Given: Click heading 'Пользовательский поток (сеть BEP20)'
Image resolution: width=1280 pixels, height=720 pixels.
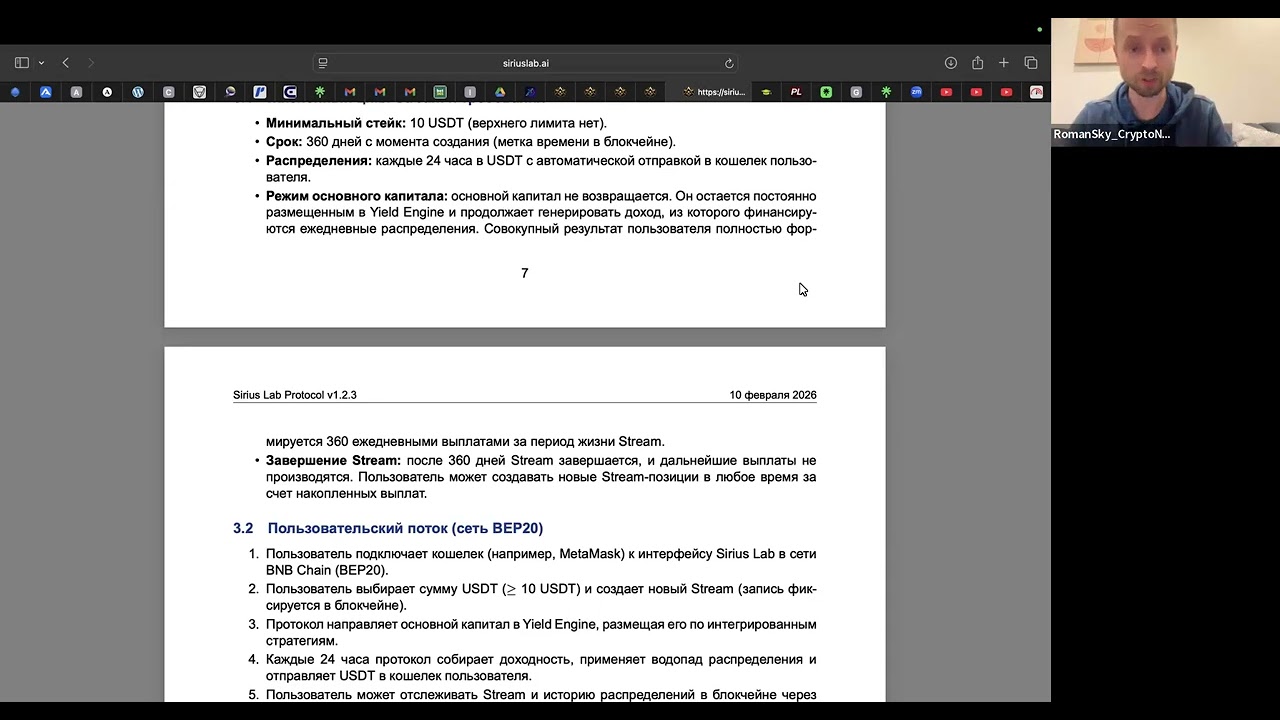Looking at the screenshot, I should [405, 528].
